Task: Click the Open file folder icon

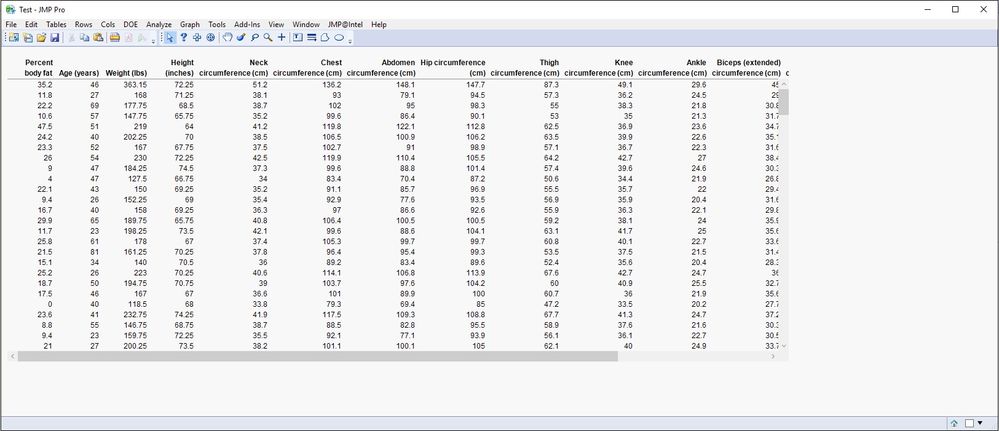Action: click(41, 38)
